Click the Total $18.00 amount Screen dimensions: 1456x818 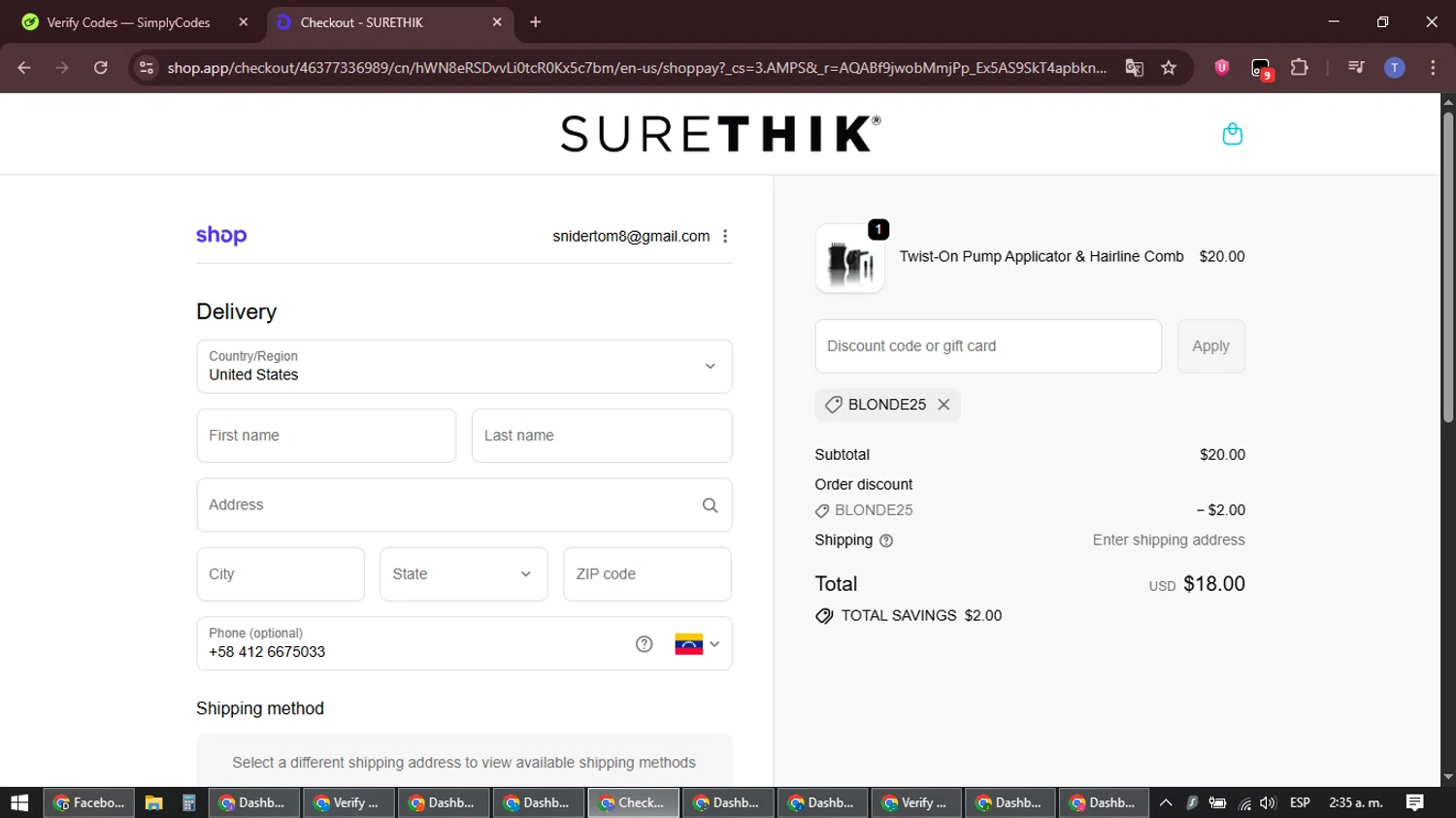pos(1214,584)
